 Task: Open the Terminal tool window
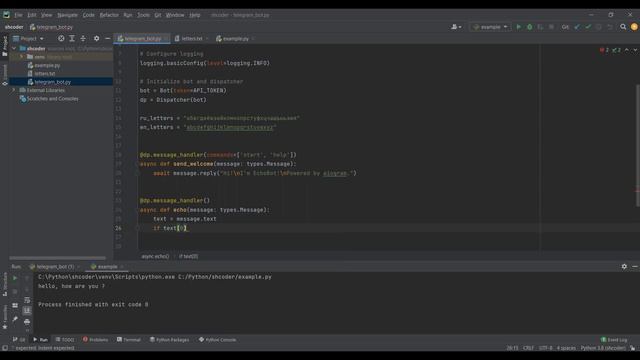point(129,340)
